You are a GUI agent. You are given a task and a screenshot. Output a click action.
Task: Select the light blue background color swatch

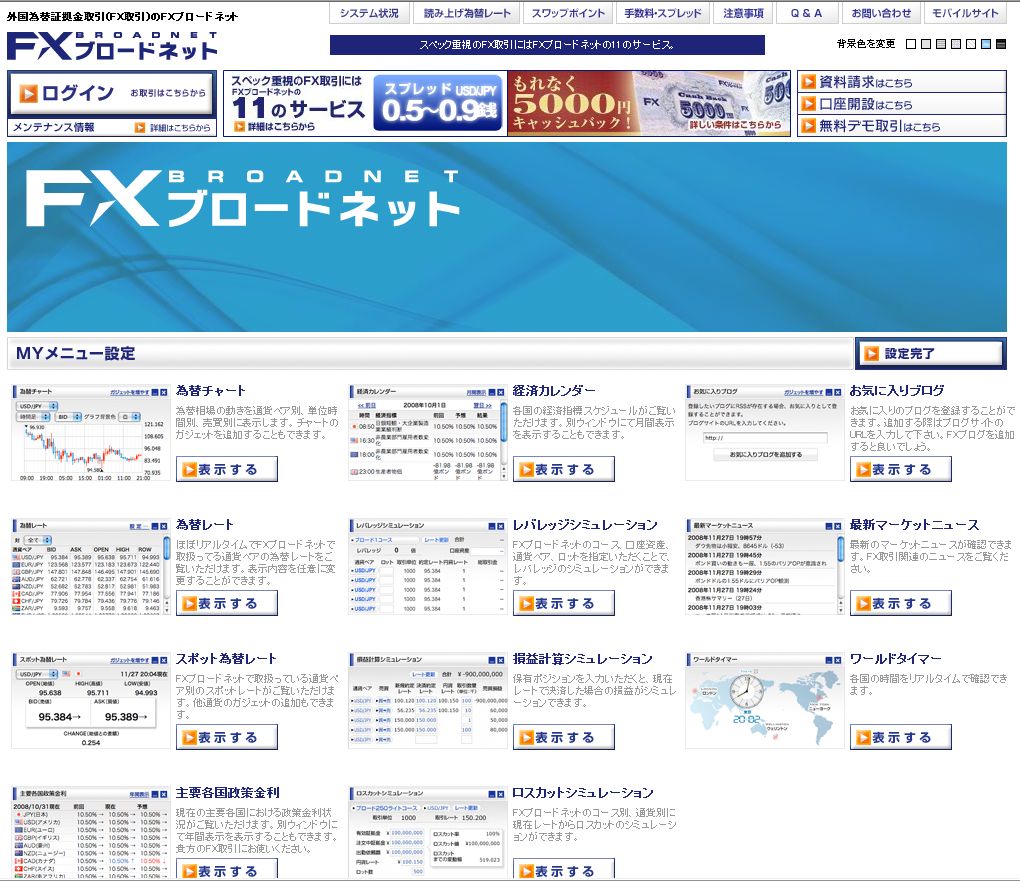(986, 44)
